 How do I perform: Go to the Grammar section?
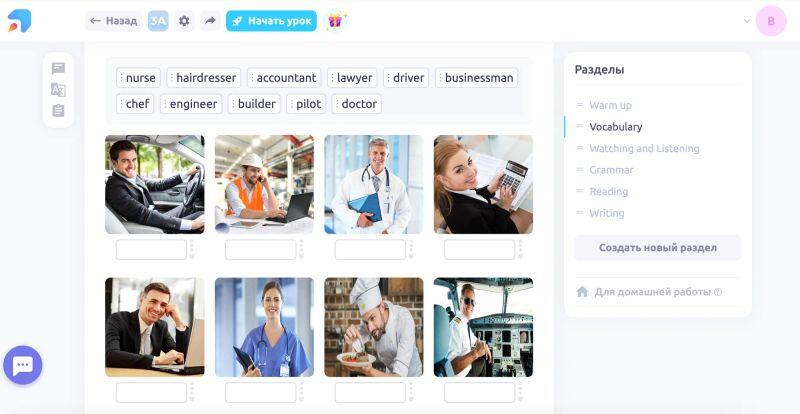click(x=611, y=170)
